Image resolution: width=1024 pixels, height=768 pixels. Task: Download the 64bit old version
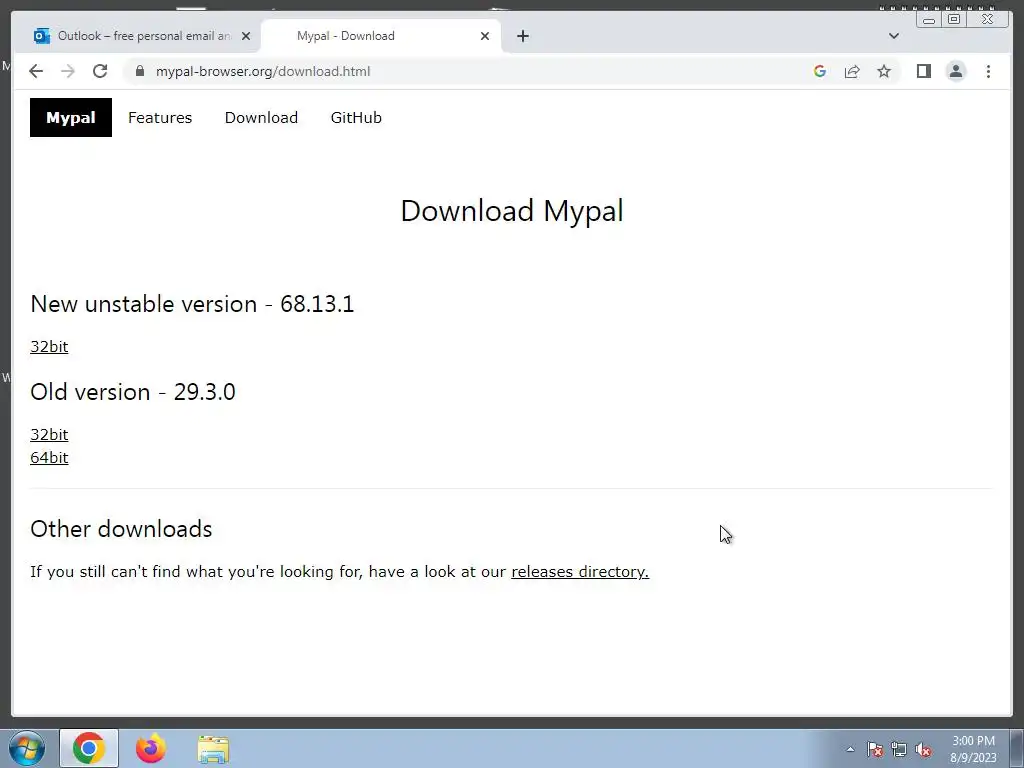click(49, 458)
